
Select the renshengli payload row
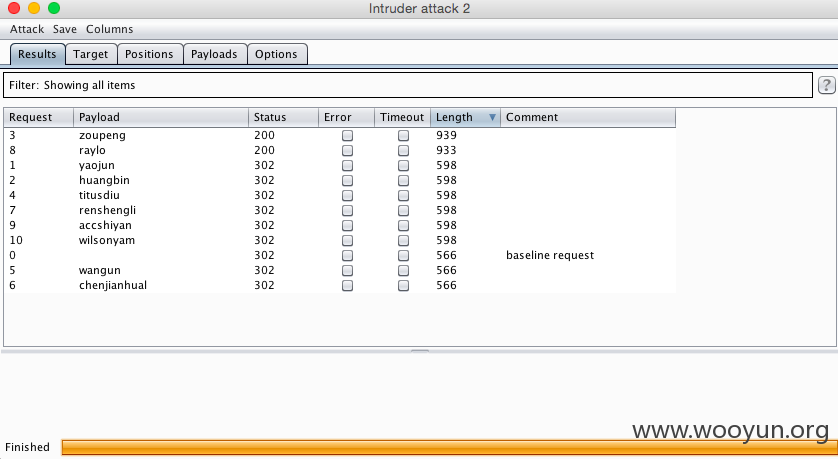coord(340,210)
